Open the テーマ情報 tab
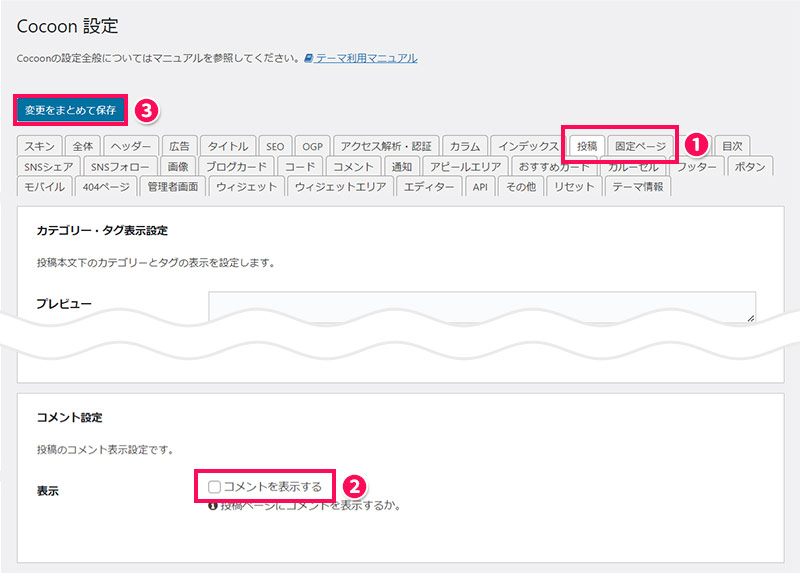 pyautogui.click(x=638, y=187)
